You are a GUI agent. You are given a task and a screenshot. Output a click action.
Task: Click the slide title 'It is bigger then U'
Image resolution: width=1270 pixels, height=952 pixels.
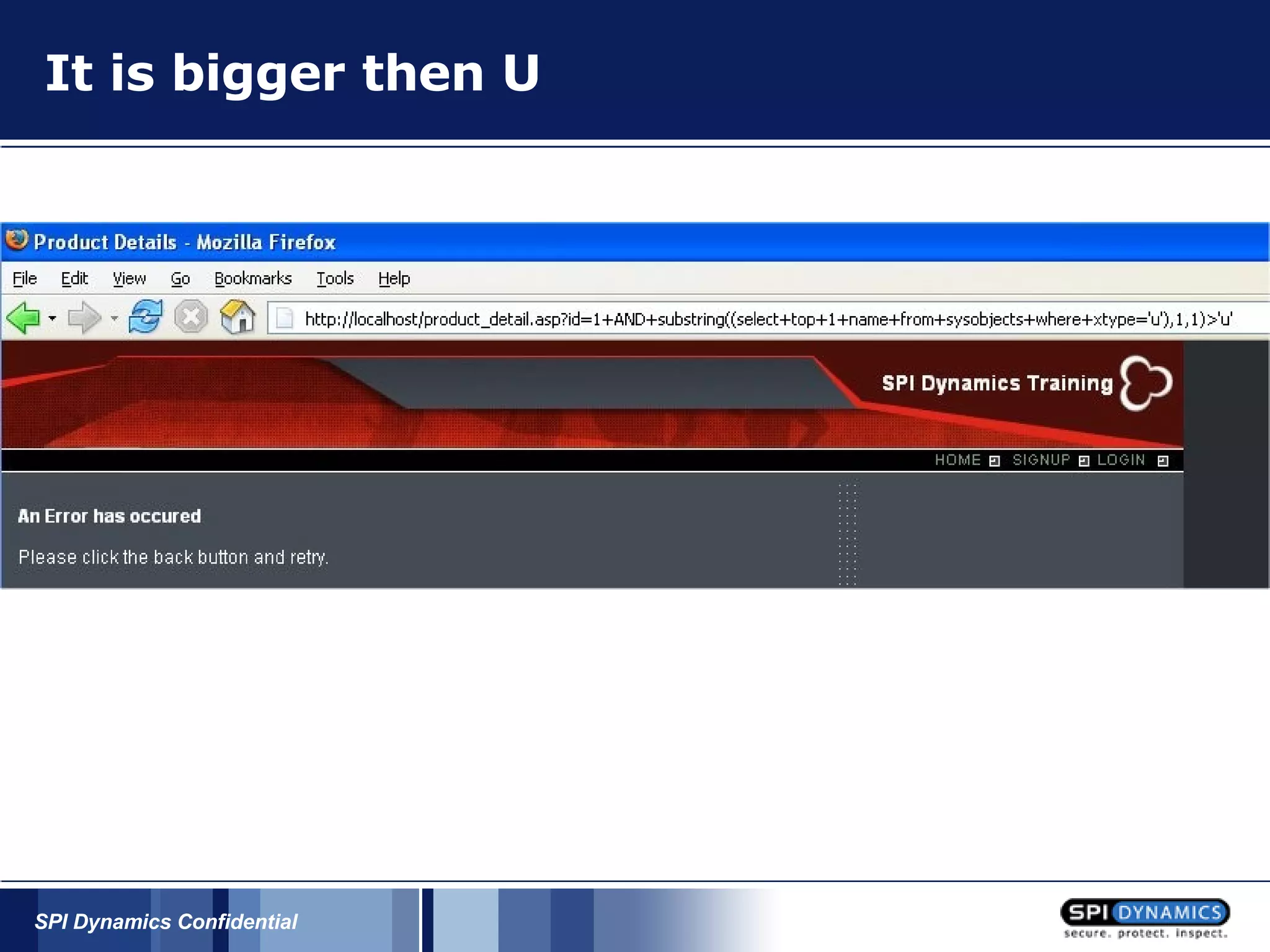tap(292, 73)
